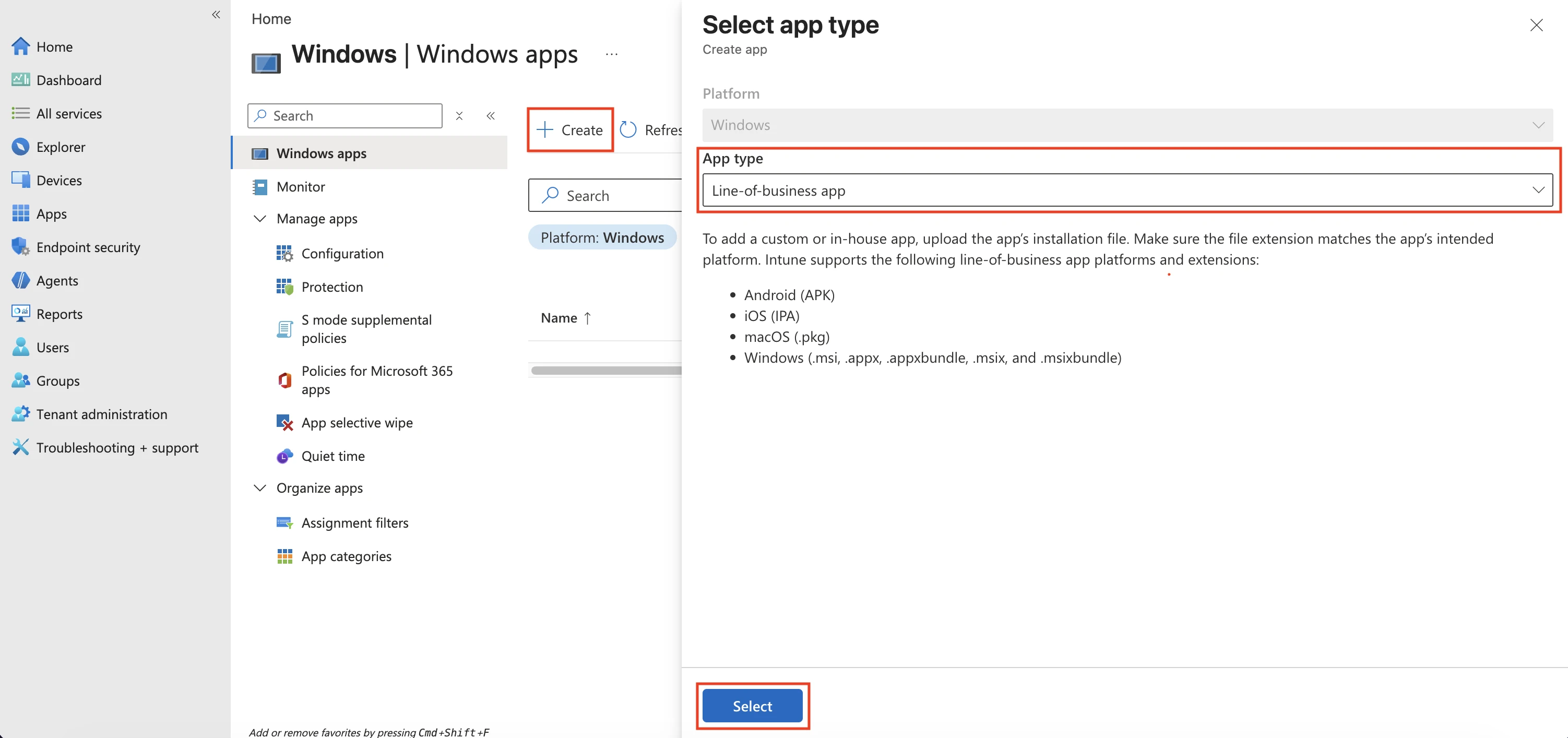
Task: Click the Assignment filters icon
Action: point(284,522)
